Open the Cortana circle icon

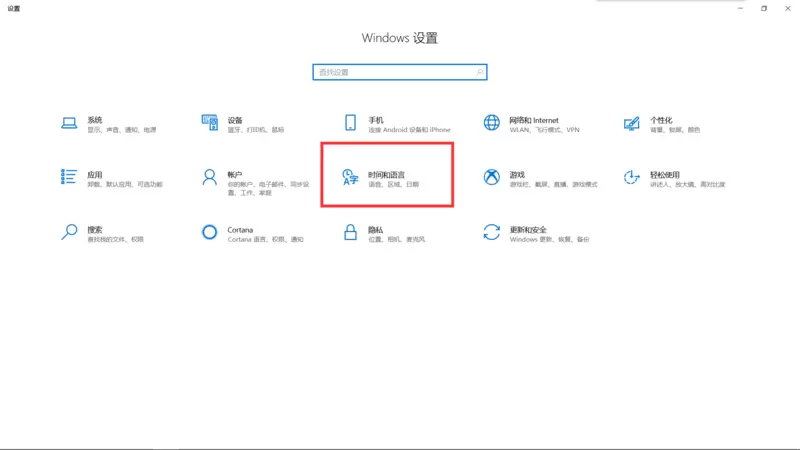tap(210, 232)
